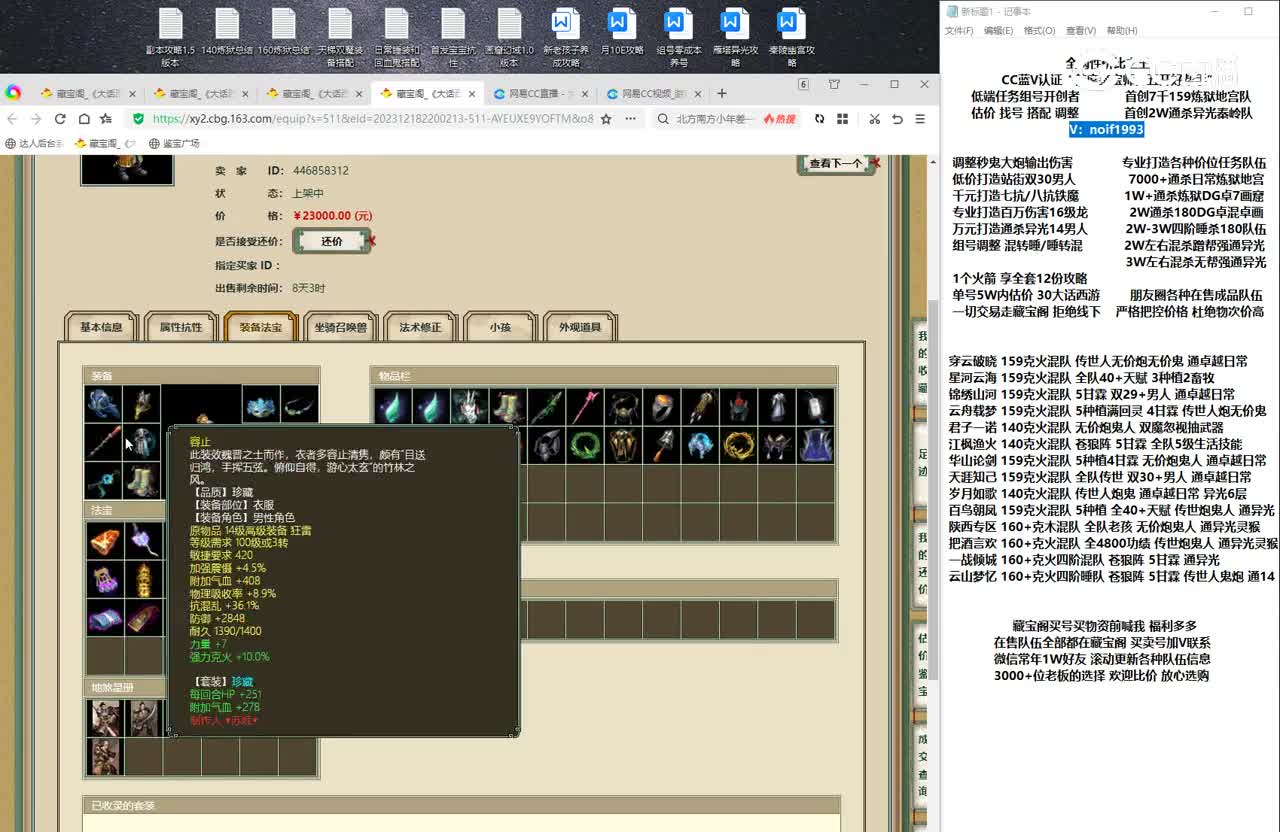Click the 还价 bargain button

(332, 241)
